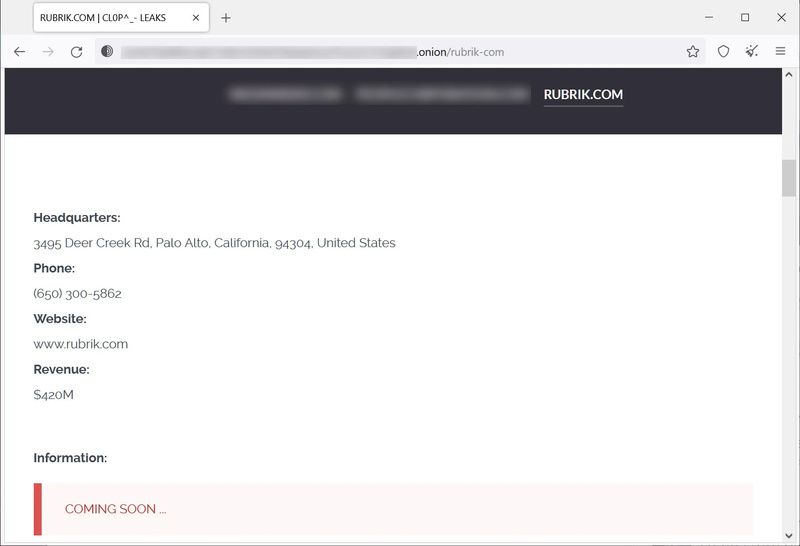Screen dimensions: 800x546
Task: Click the scroll down arrow
Action: click(789, 535)
